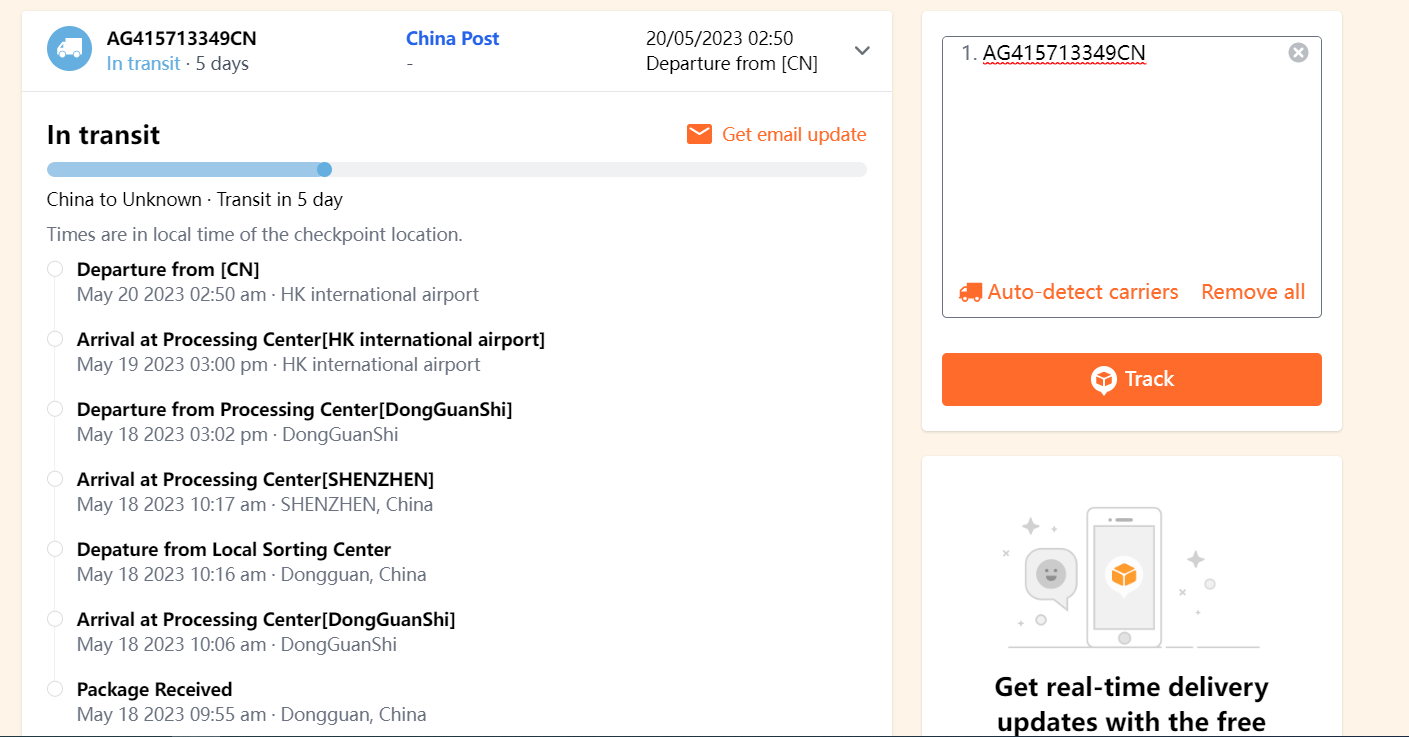Screen dimensions: 1409x737
Task: Click Get email update link
Action: point(794,134)
